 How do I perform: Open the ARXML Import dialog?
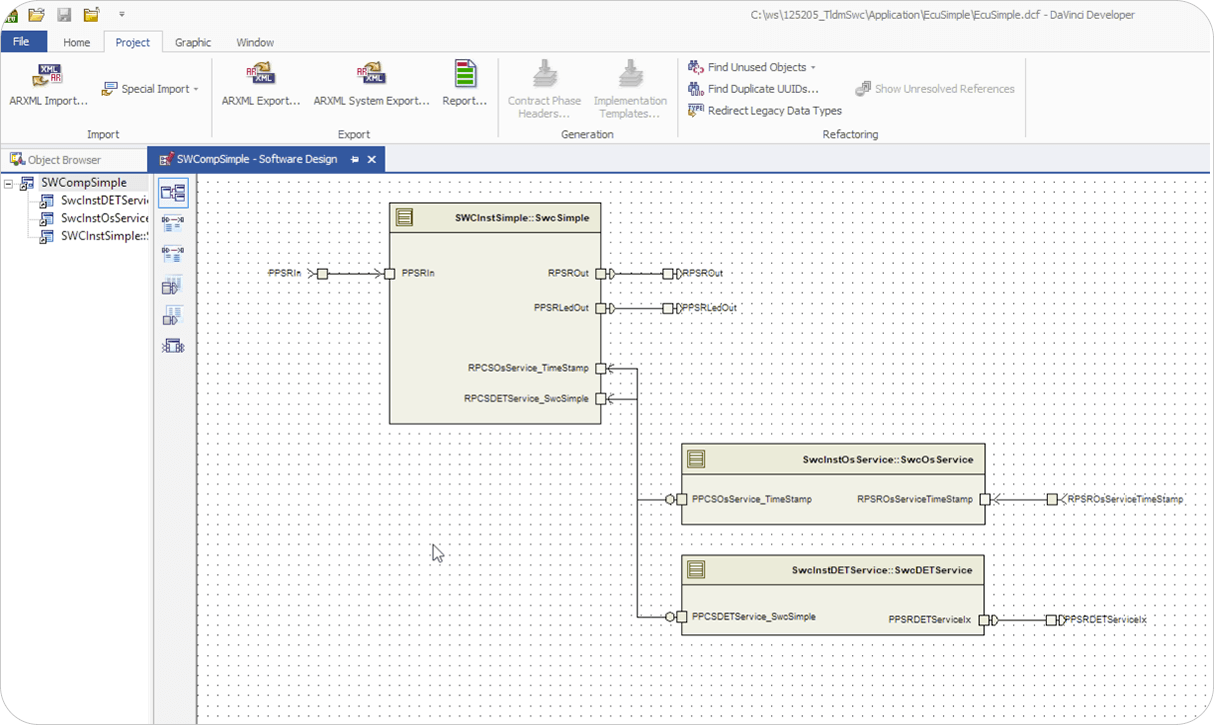click(x=48, y=85)
